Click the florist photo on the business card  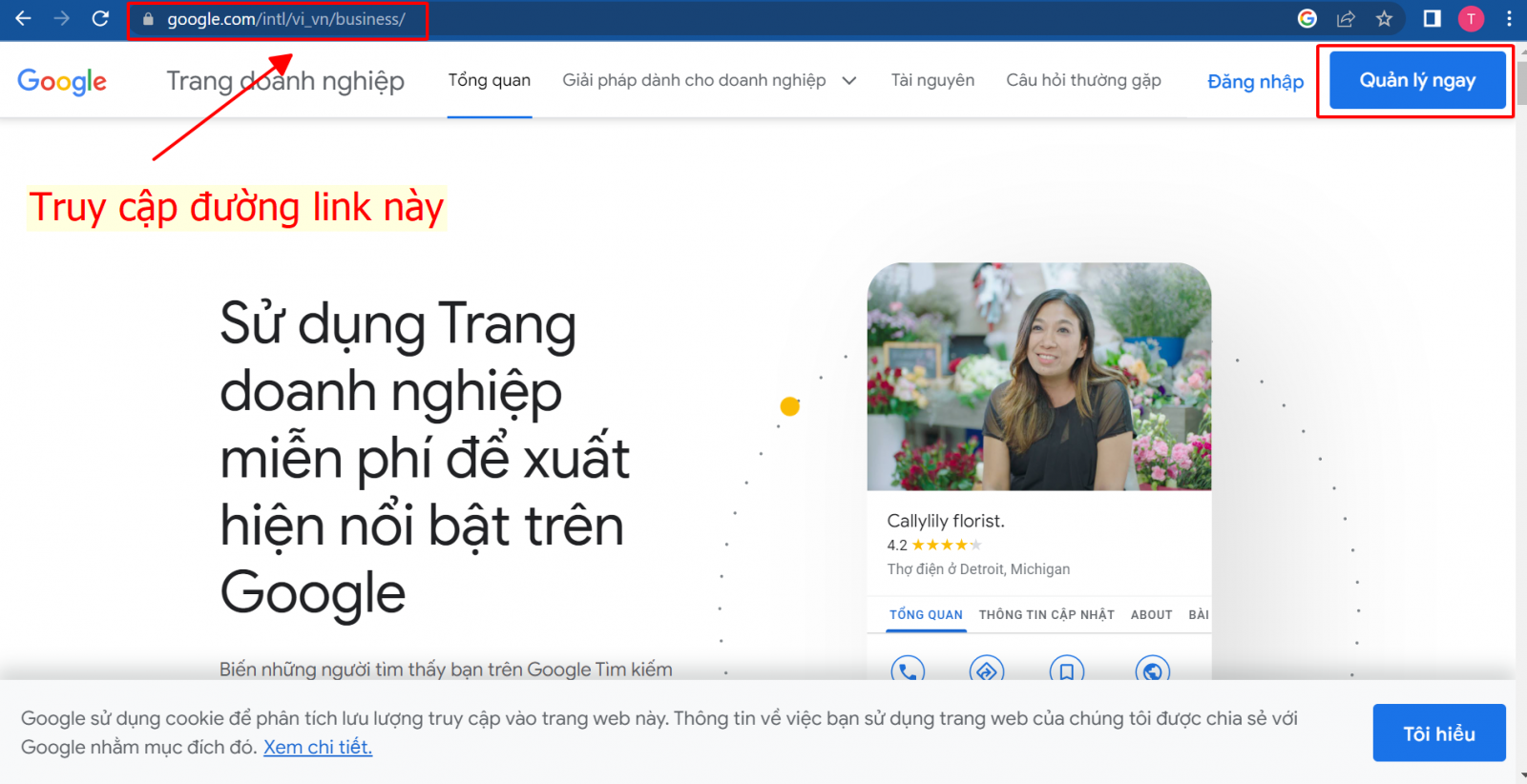coord(1039,377)
